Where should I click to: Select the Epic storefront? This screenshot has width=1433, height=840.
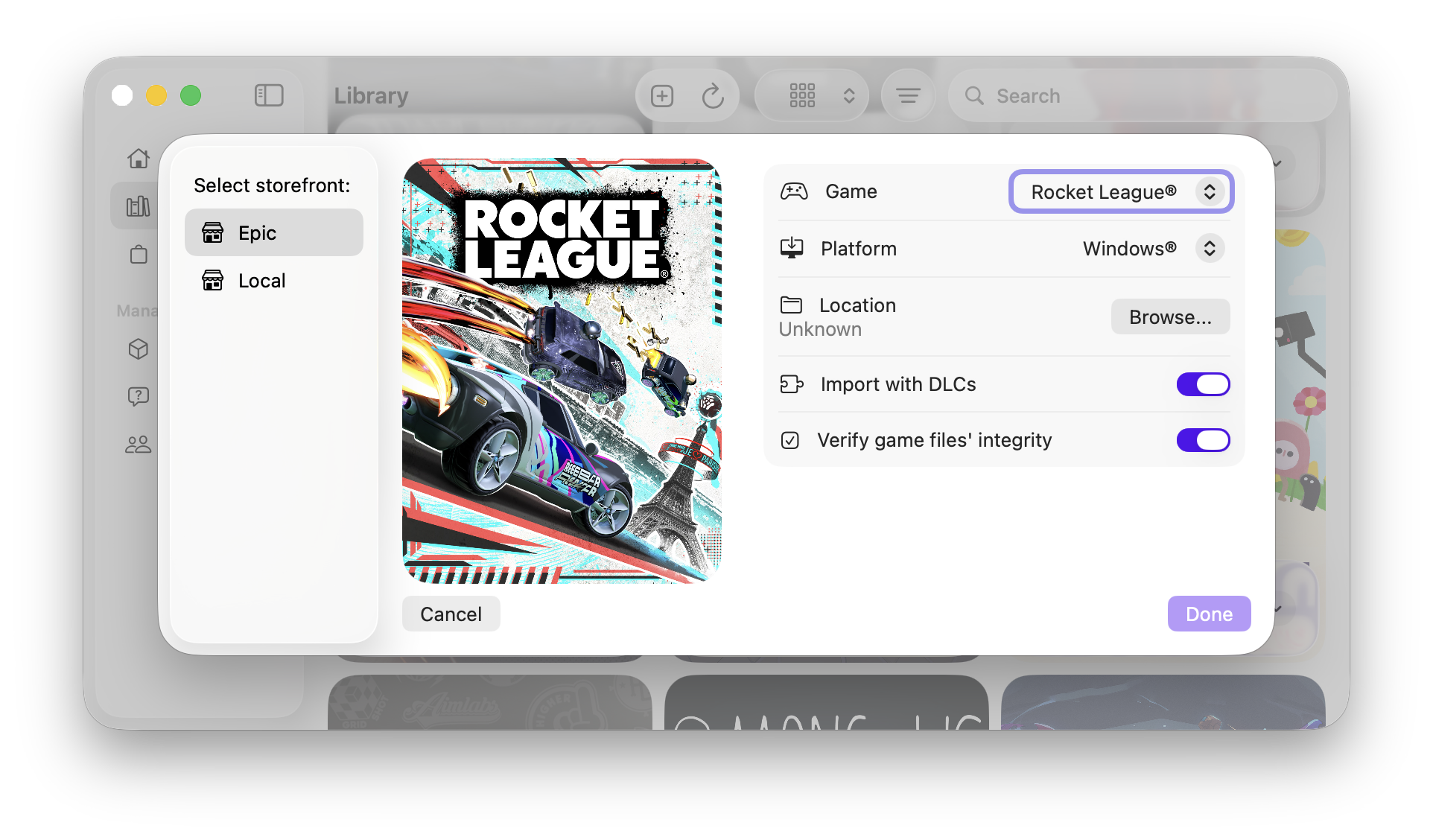click(x=274, y=233)
